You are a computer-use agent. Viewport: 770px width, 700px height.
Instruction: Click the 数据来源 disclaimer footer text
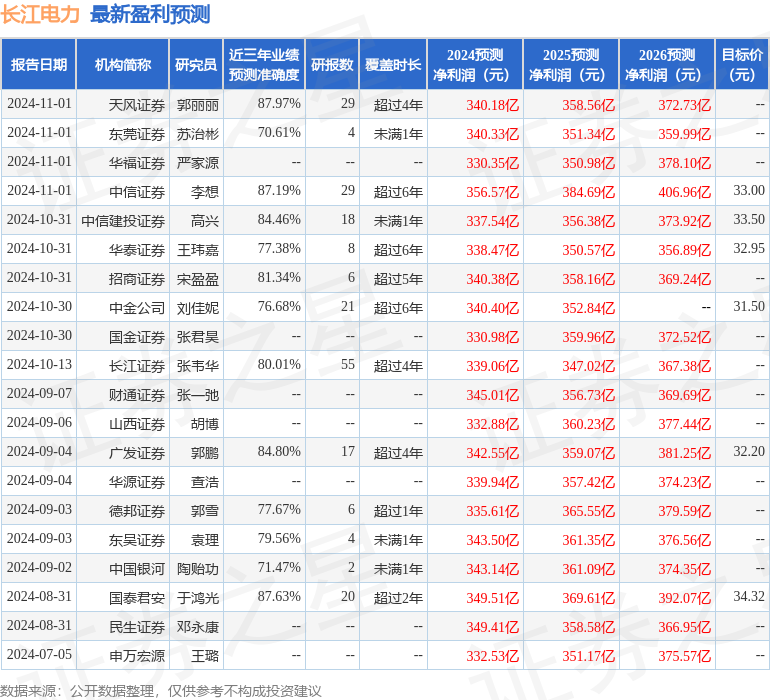[x=161, y=691]
